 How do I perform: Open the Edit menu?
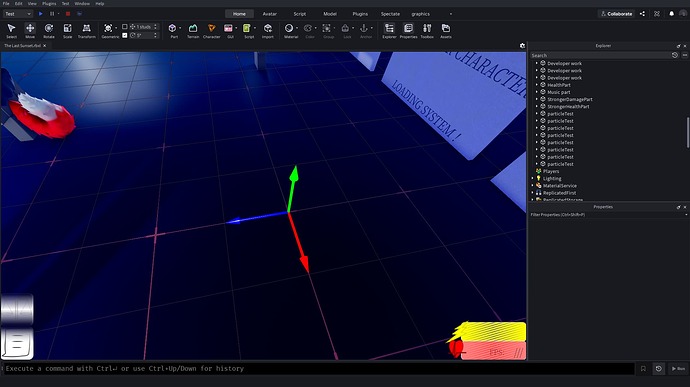tap(18, 4)
